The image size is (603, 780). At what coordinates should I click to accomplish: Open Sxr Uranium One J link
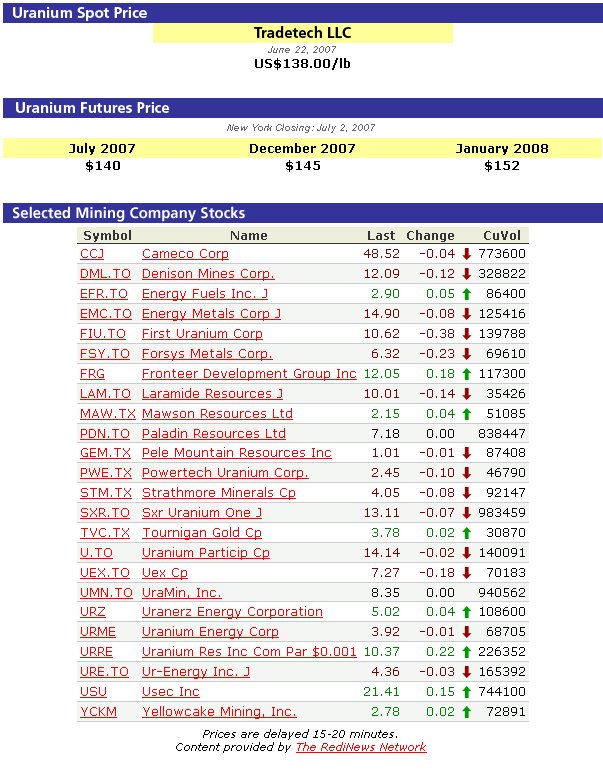(202, 512)
